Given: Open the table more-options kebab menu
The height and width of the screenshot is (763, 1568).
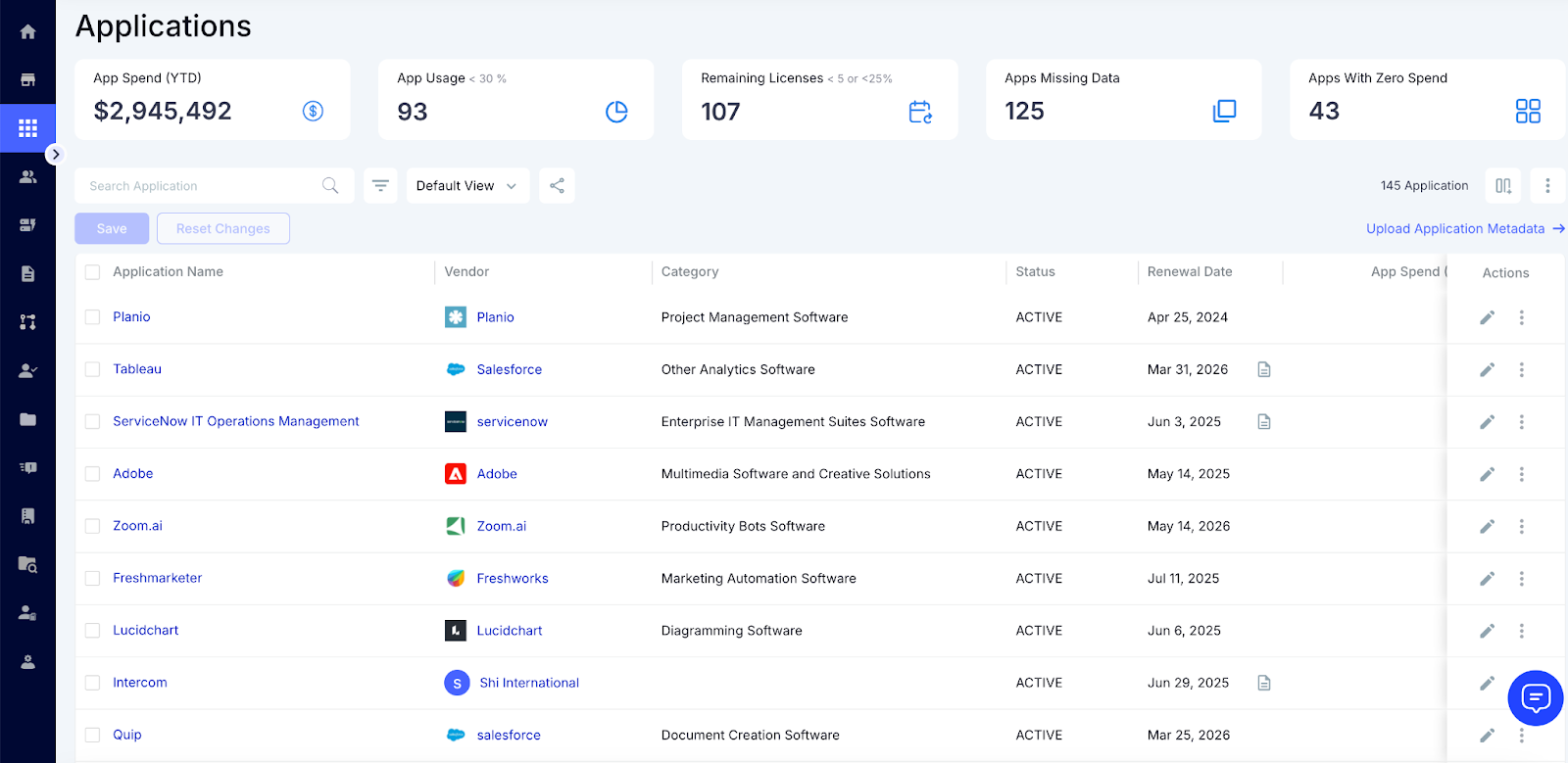Looking at the screenshot, I should [1547, 185].
